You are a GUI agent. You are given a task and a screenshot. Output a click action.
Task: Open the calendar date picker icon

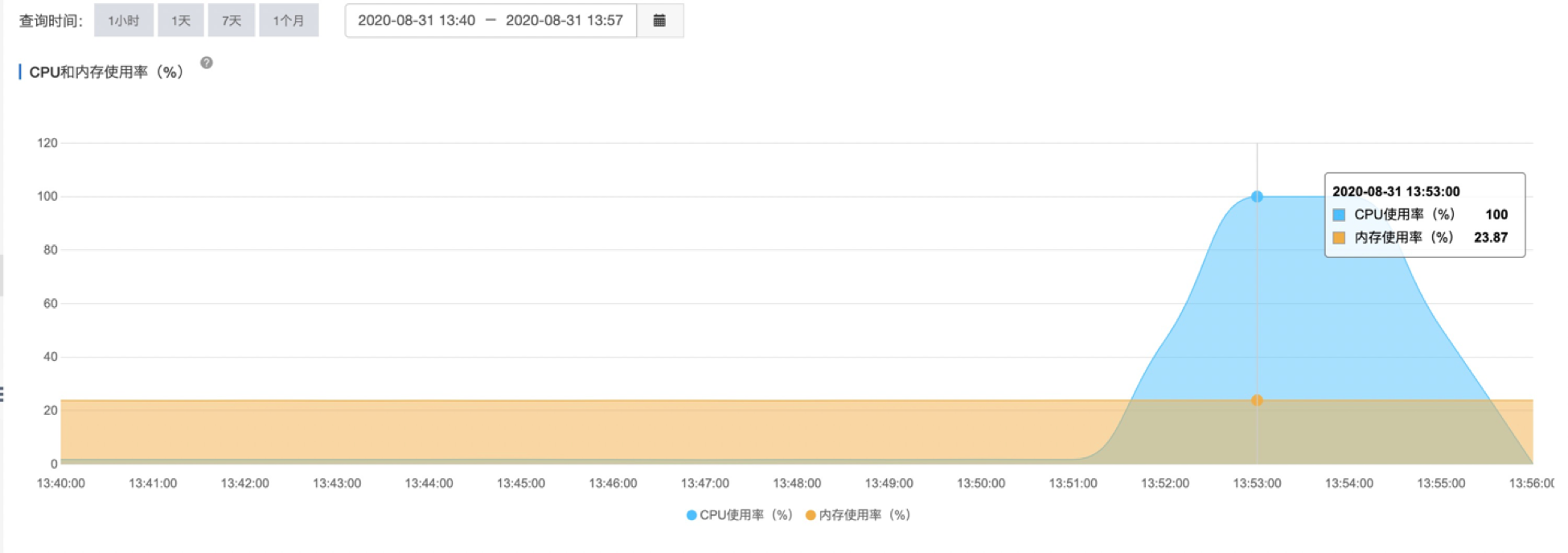659,21
